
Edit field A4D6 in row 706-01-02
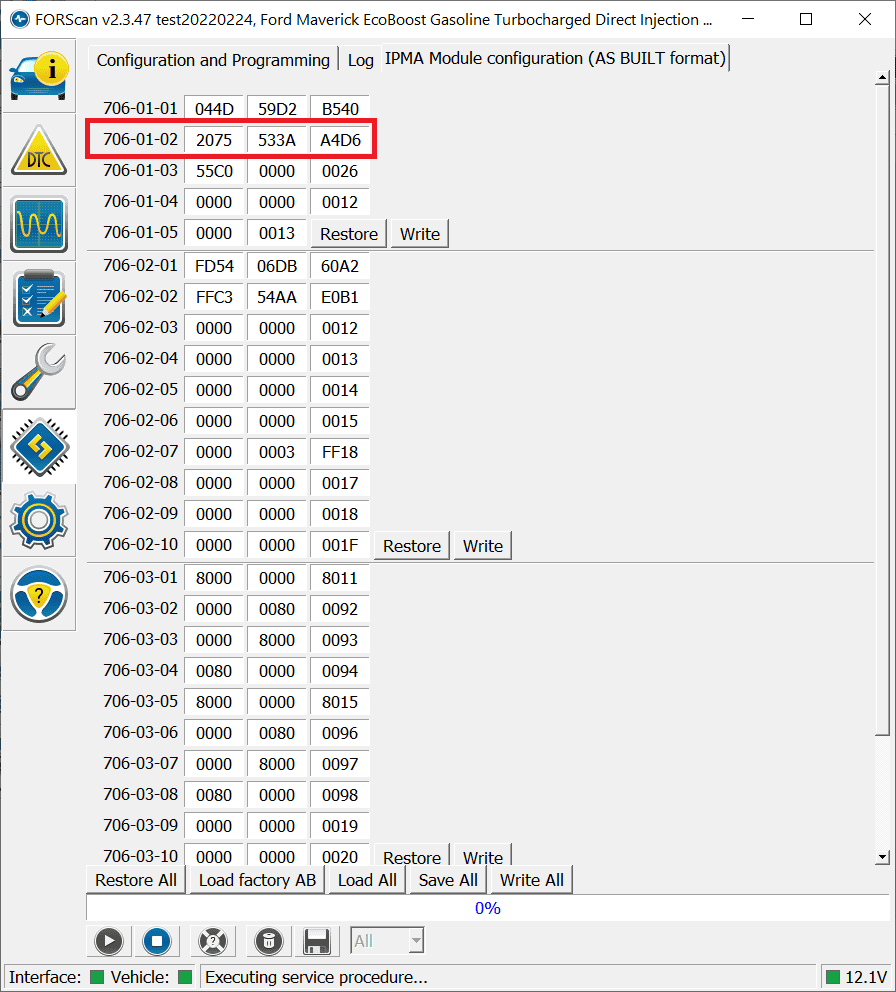coord(340,140)
